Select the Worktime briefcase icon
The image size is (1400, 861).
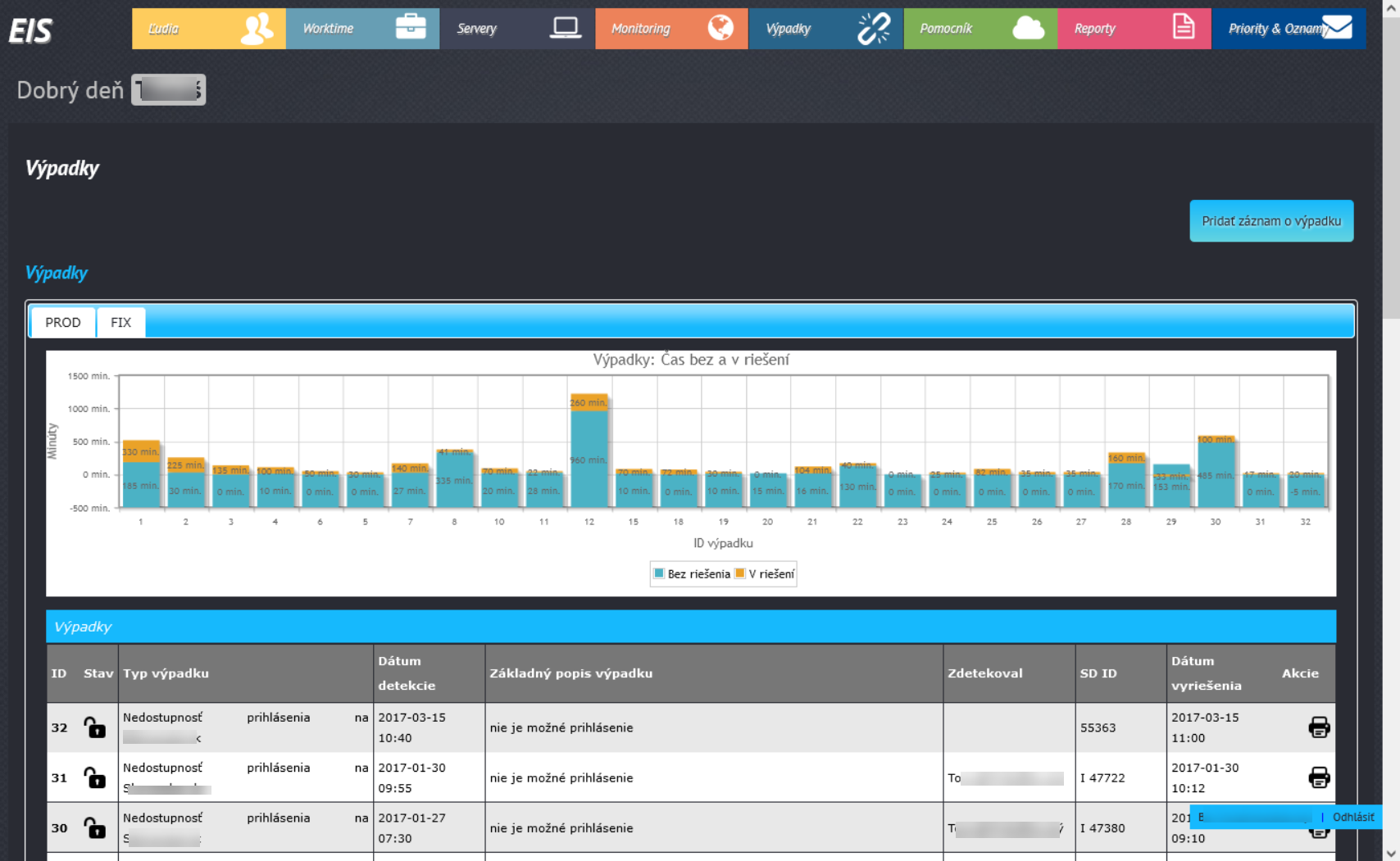(x=410, y=27)
